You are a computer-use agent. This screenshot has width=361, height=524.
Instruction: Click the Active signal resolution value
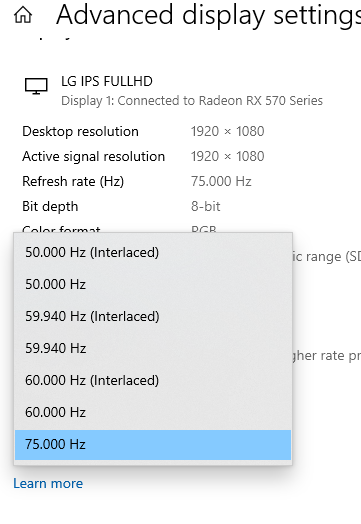228,156
